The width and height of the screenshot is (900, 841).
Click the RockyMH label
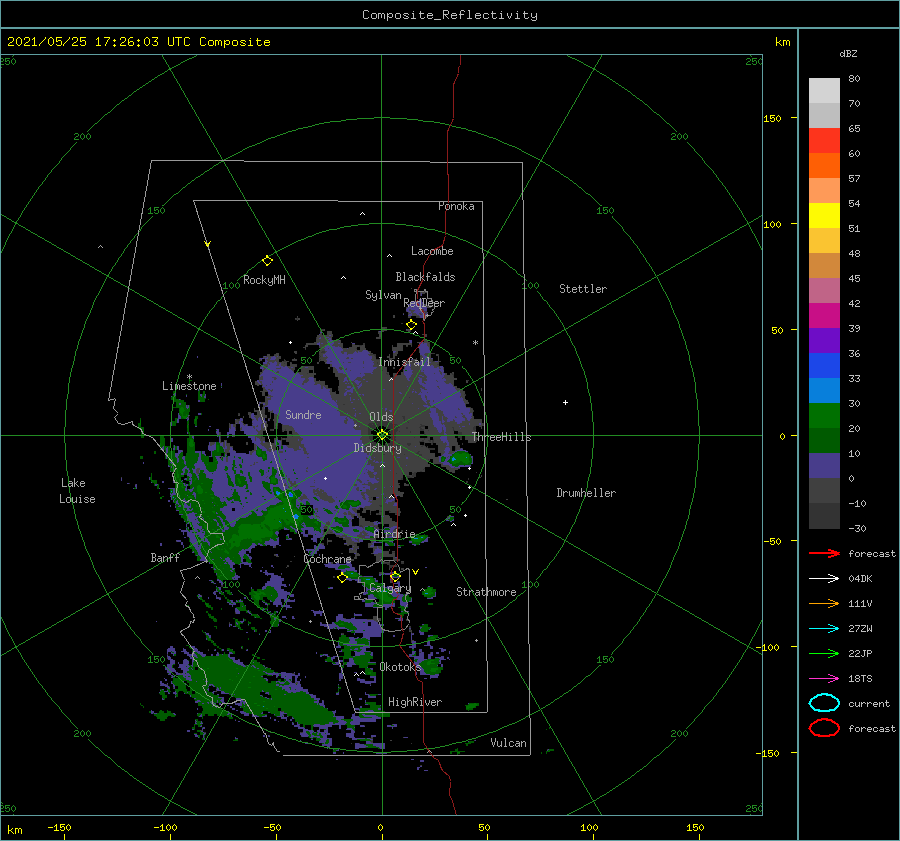(x=264, y=280)
